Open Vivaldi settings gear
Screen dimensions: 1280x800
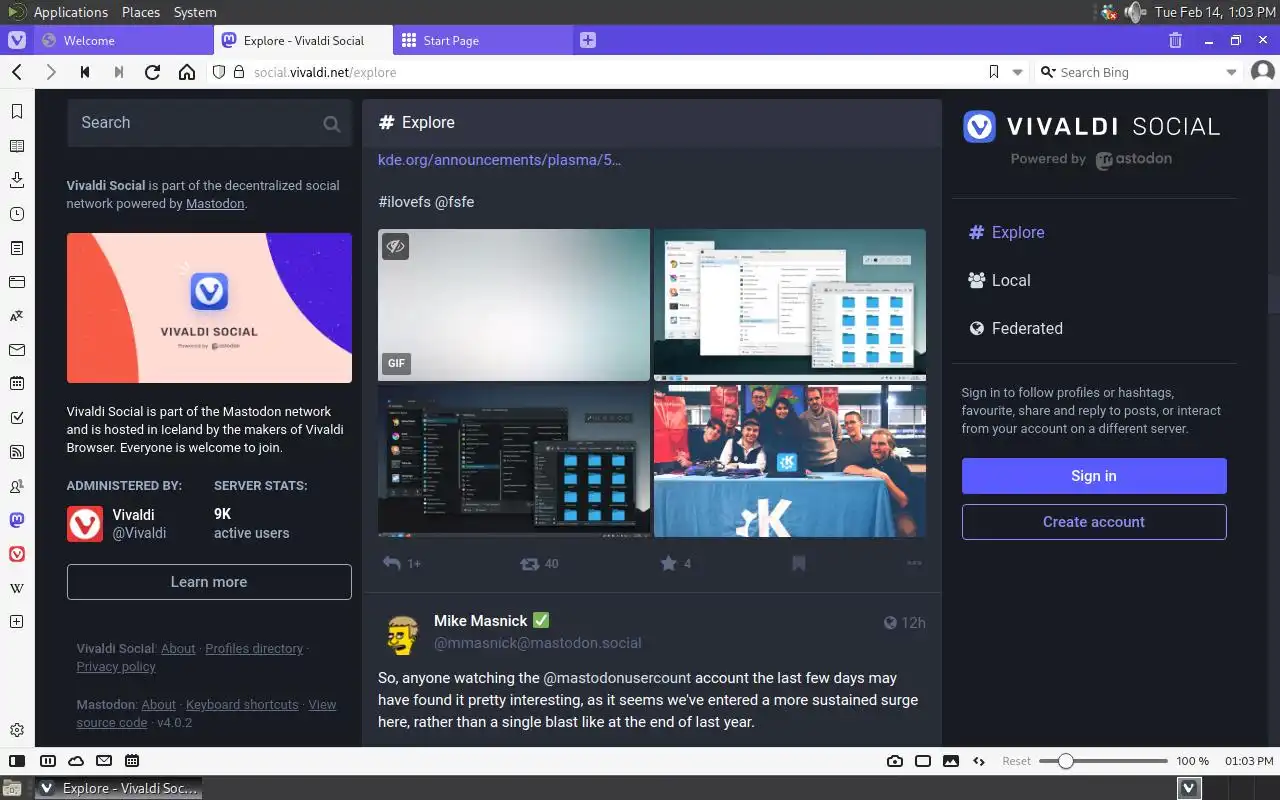click(17, 730)
